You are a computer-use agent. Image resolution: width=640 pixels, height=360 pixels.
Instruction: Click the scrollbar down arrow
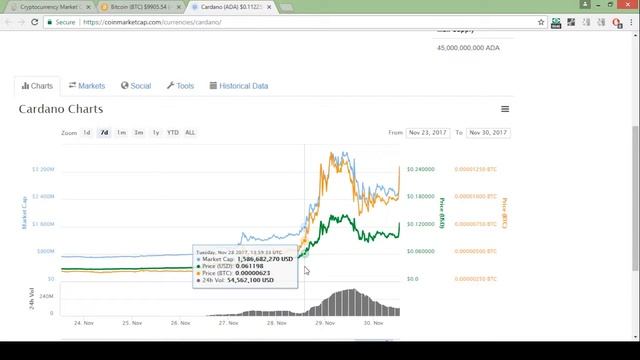[635, 337]
